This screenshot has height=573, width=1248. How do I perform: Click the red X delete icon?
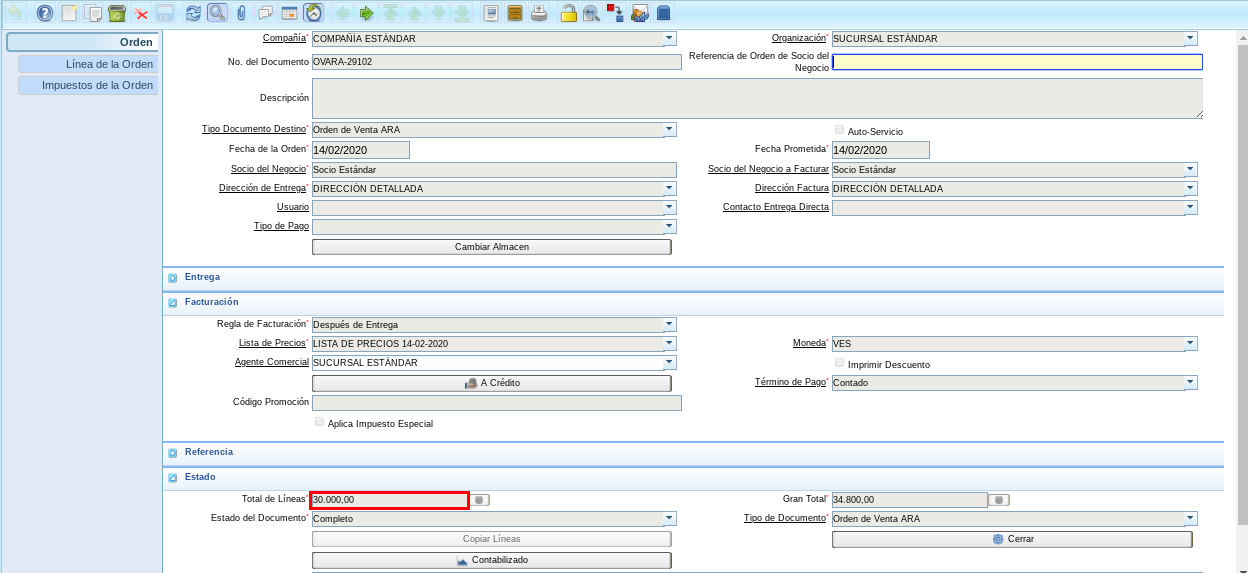(141, 13)
